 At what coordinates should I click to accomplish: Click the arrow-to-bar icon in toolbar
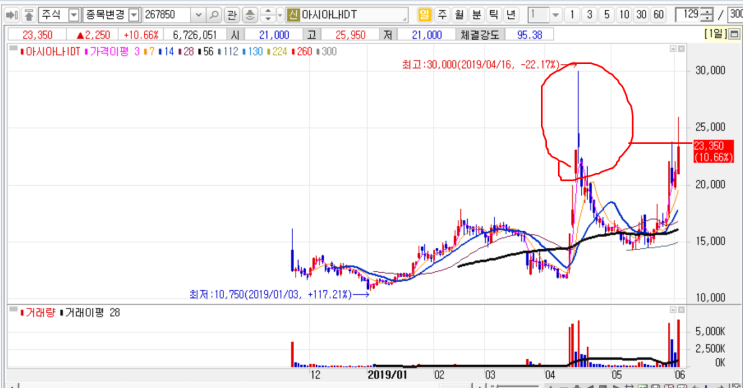coord(11,15)
